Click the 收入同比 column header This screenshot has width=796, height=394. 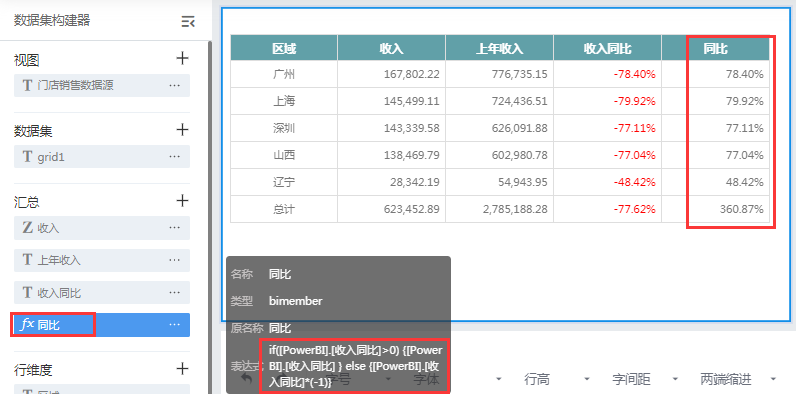(x=607, y=48)
